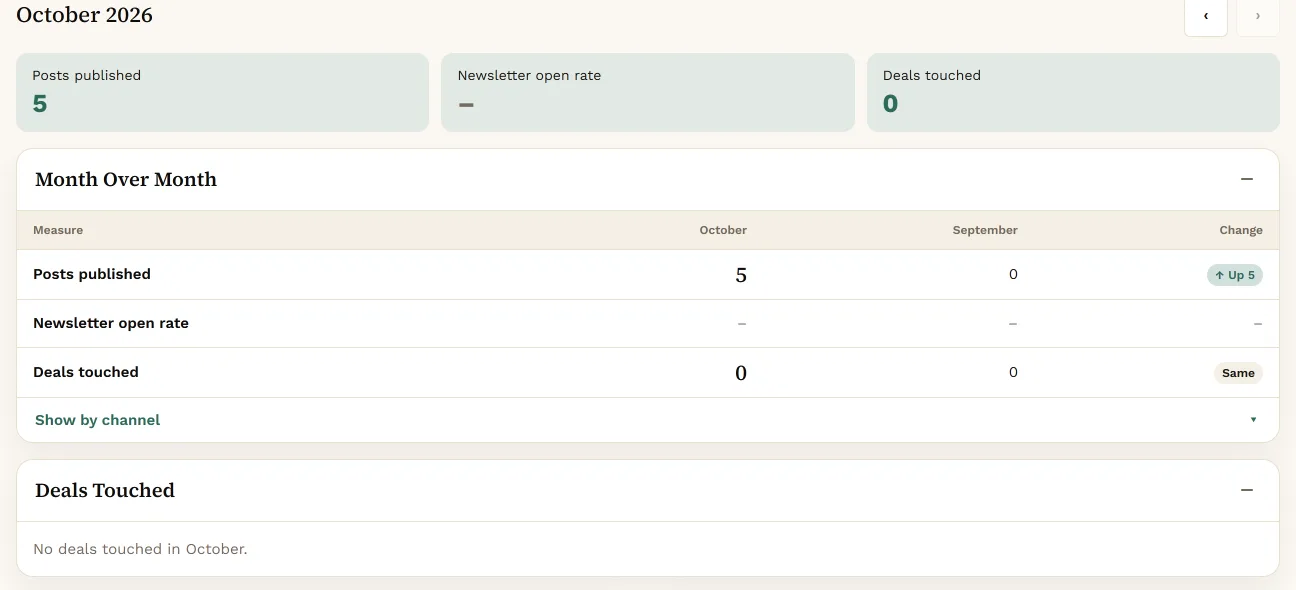Click the 'October 2026' page heading

point(85,15)
